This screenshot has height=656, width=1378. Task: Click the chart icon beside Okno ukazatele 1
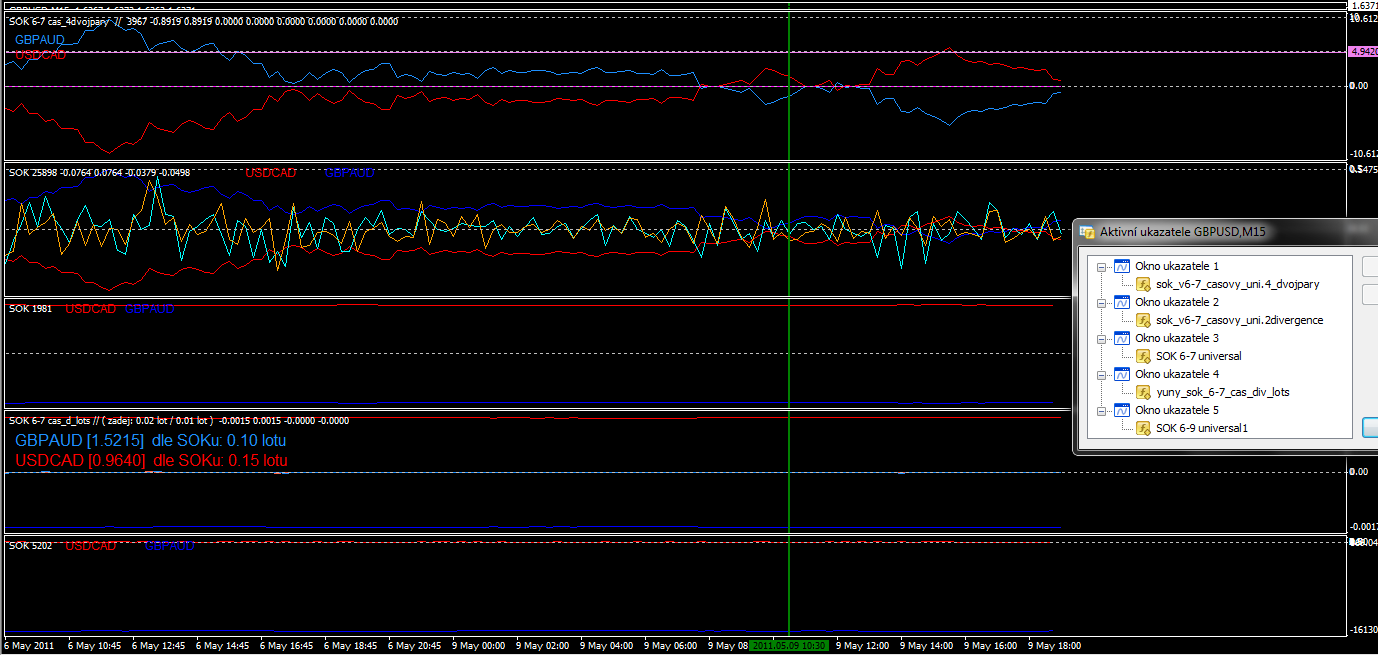pos(1122,266)
